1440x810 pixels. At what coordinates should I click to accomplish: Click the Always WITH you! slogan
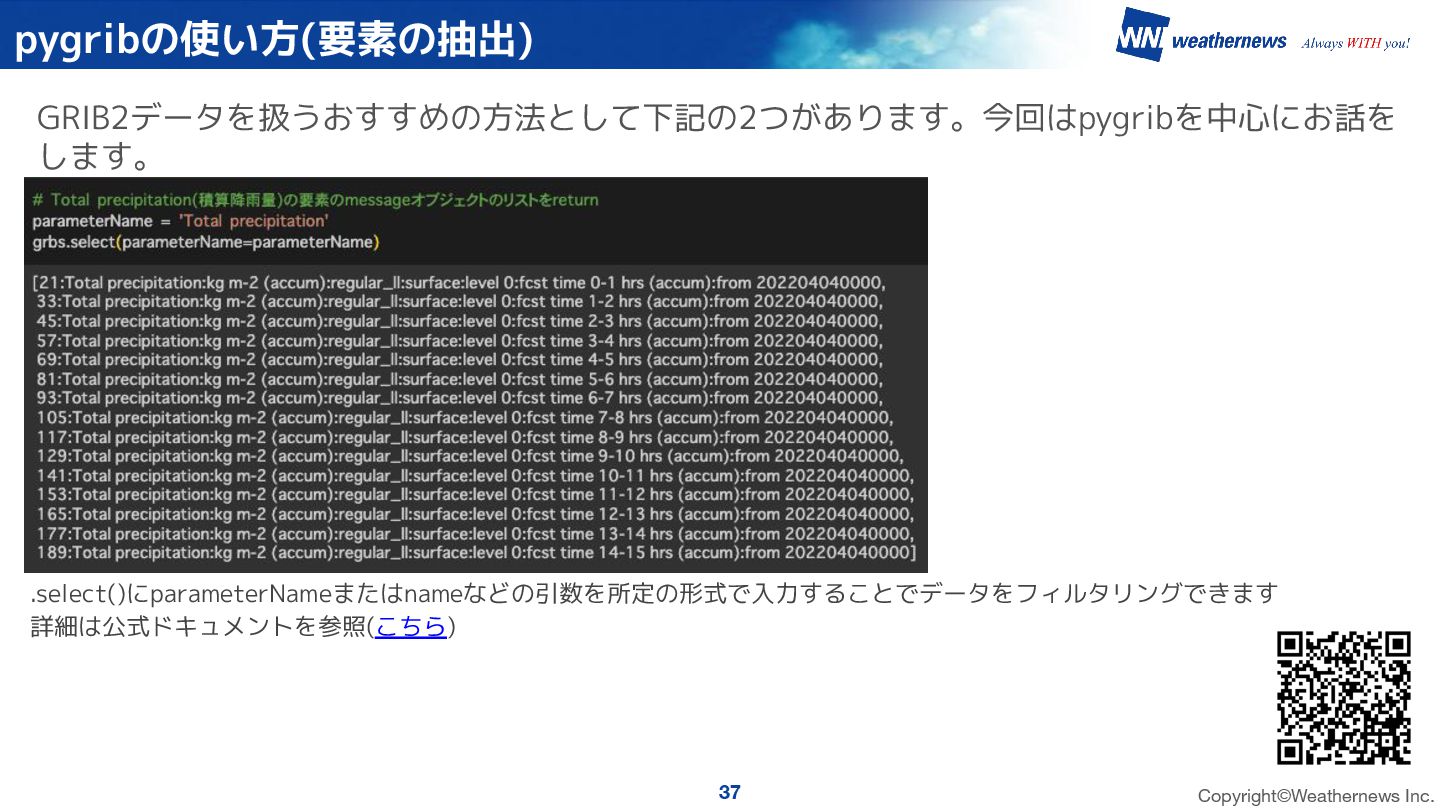(1356, 43)
